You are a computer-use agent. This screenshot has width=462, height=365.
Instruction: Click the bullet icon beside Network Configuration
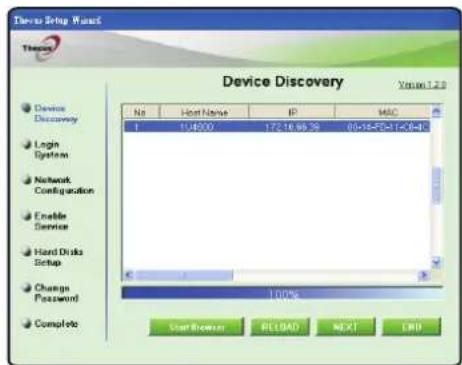26,180
